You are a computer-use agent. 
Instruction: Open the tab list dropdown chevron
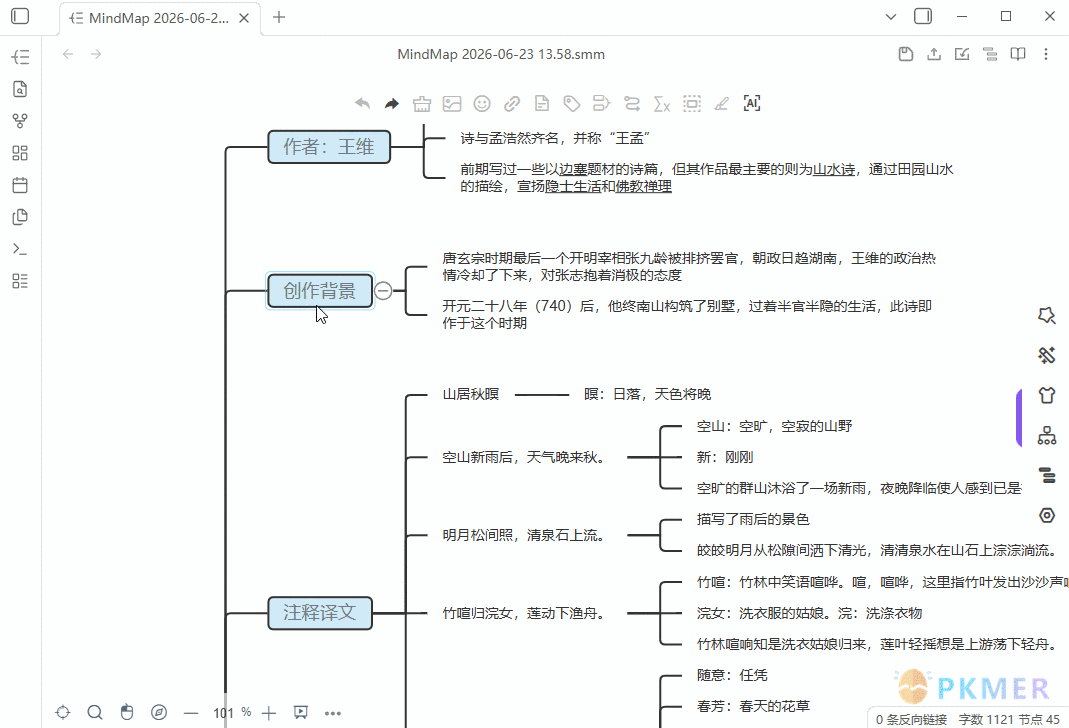point(890,17)
